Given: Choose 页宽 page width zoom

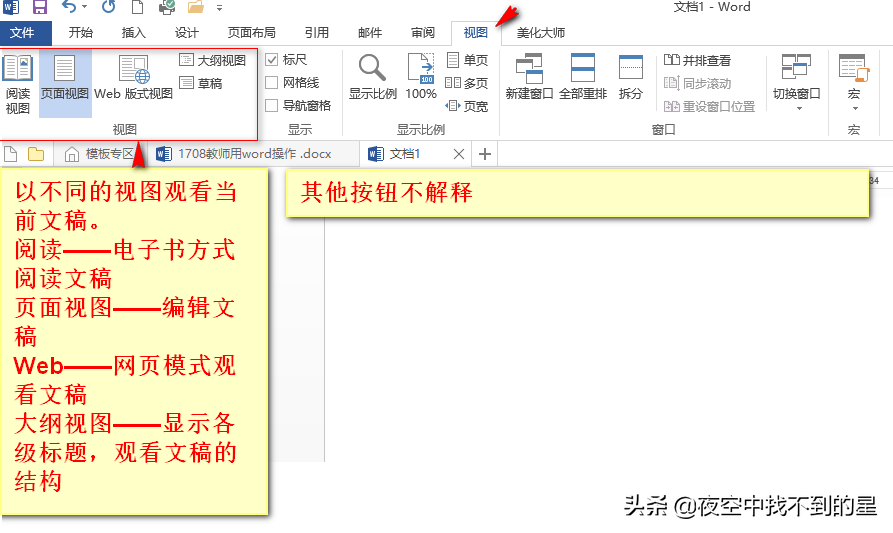Looking at the screenshot, I should tap(467, 106).
